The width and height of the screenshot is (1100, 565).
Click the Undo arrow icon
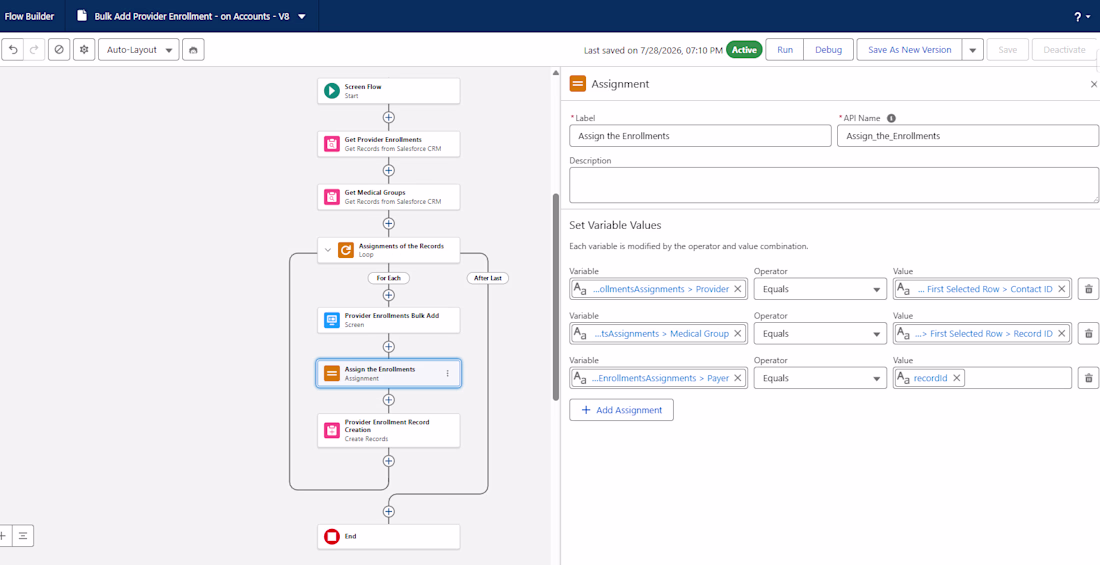tap(13, 50)
